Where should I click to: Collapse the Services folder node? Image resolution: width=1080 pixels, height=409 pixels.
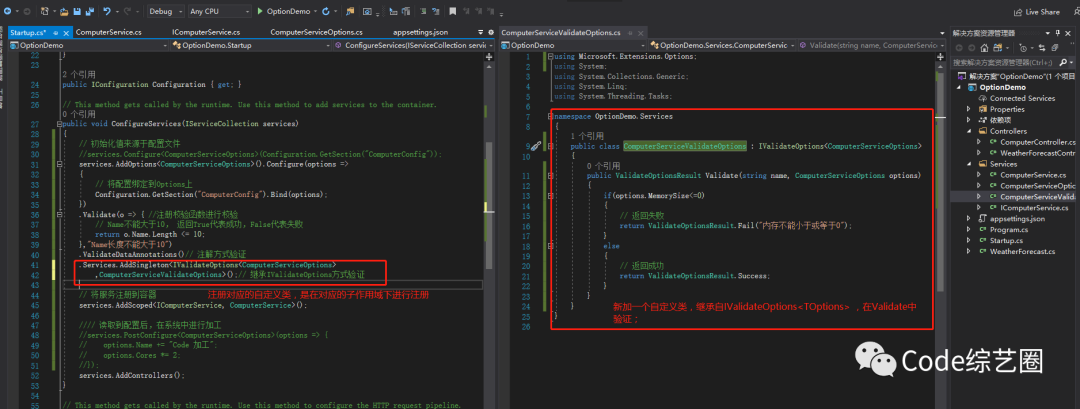click(x=969, y=164)
